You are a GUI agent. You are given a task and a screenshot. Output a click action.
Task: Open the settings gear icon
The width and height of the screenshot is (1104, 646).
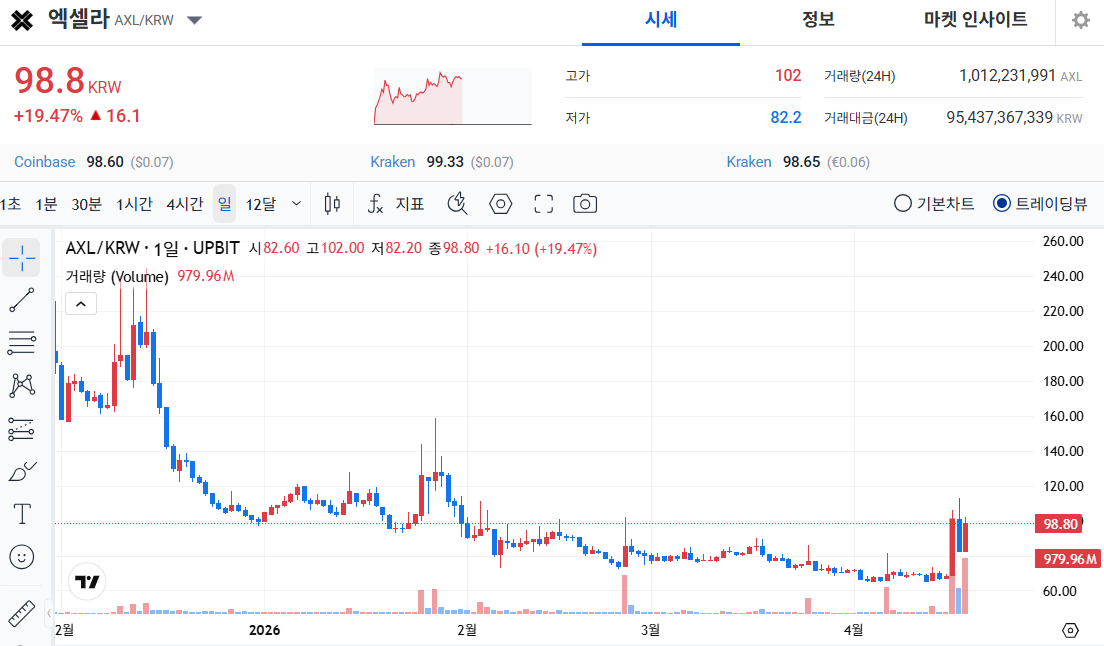(x=1080, y=20)
